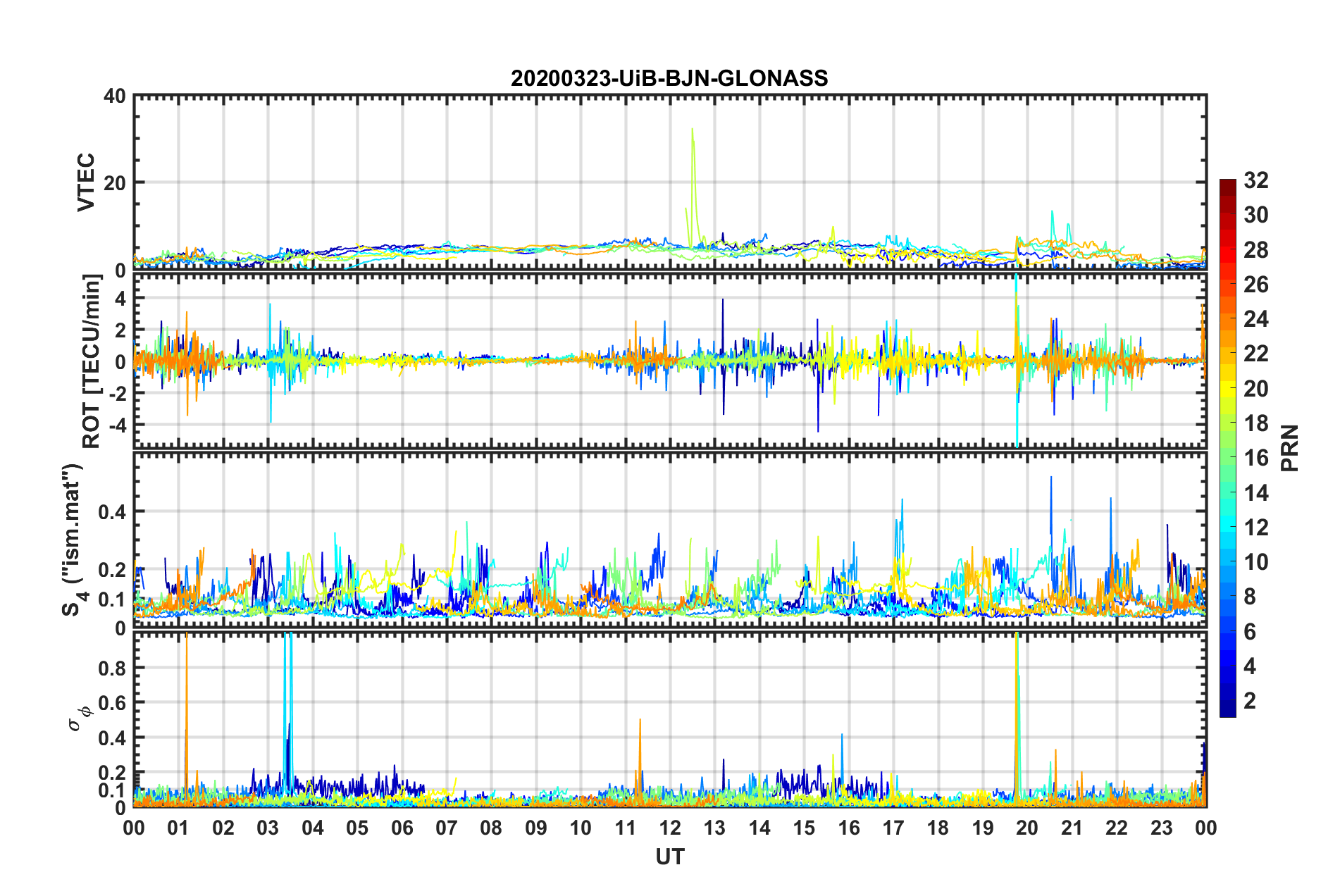Select the S4 ("ism.mat") y-axis label

point(75,540)
